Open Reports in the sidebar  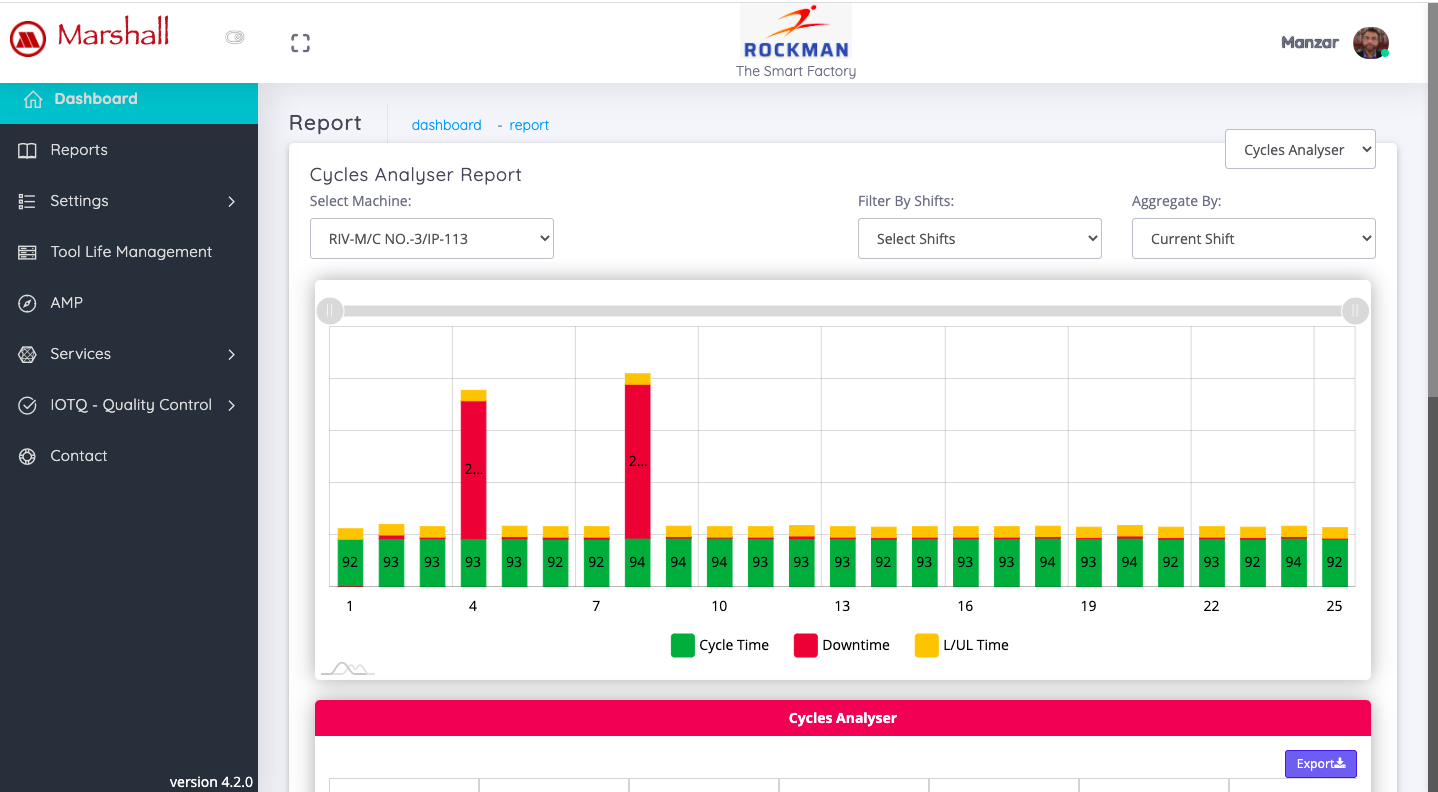[x=129, y=150]
